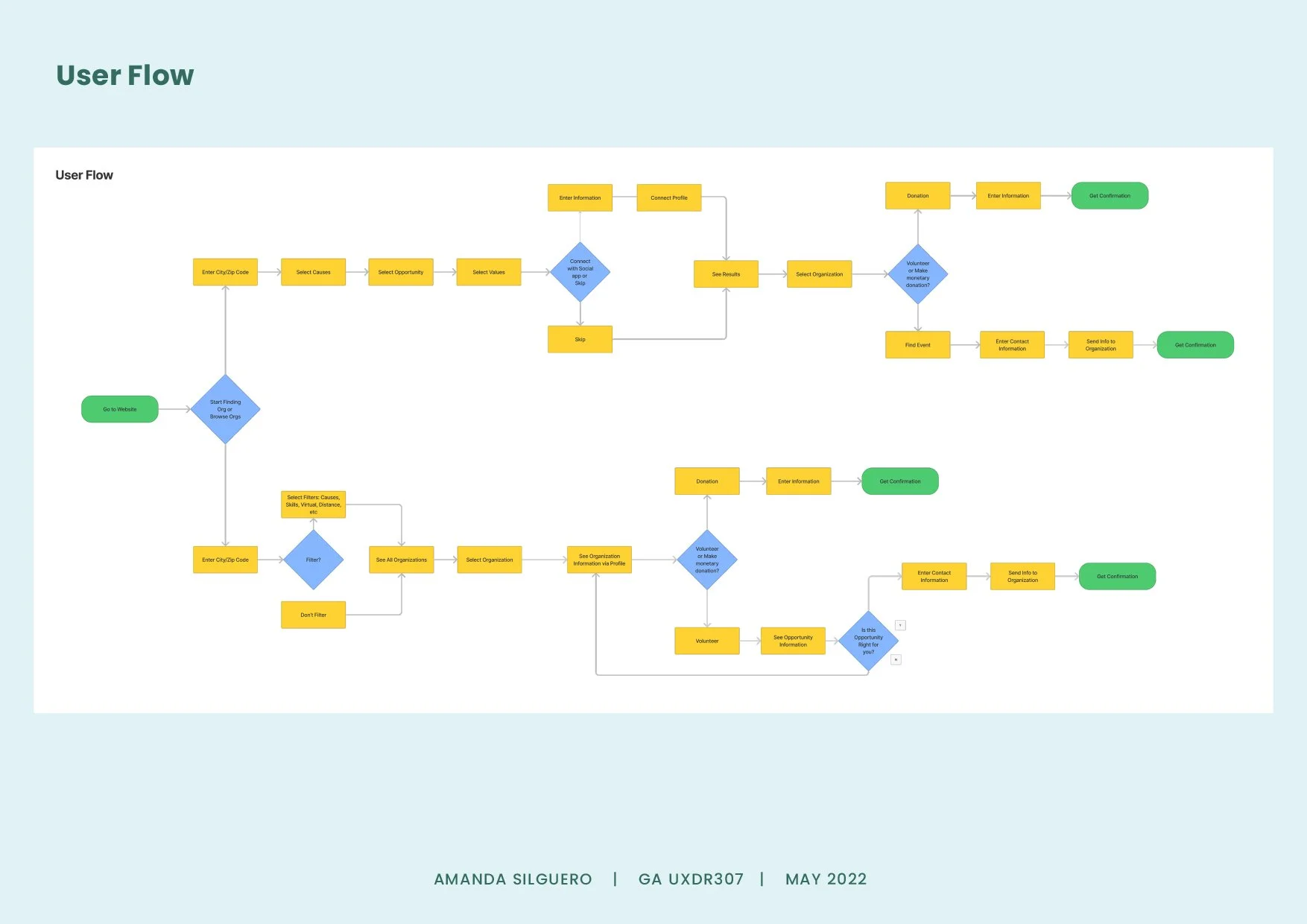Click Enter City/Zip Code box before Filter? diamond

(225, 560)
